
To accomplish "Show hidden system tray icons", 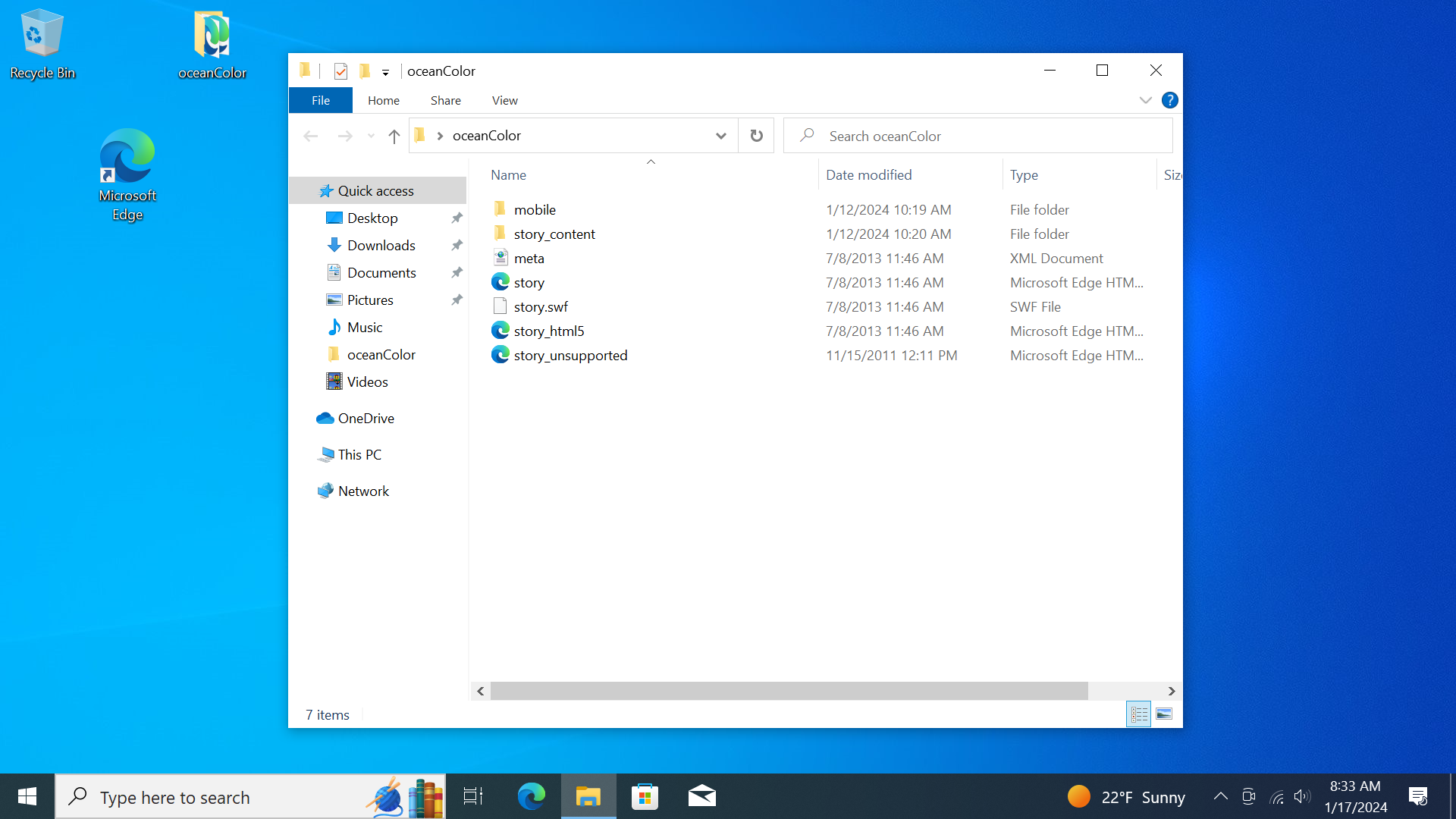I will click(x=1221, y=796).
